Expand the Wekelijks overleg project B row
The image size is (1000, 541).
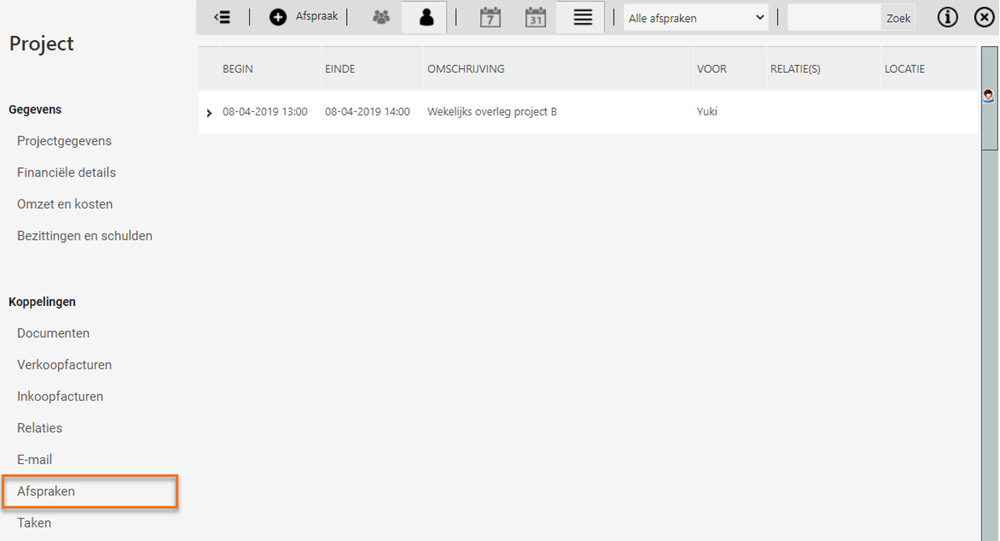(209, 113)
